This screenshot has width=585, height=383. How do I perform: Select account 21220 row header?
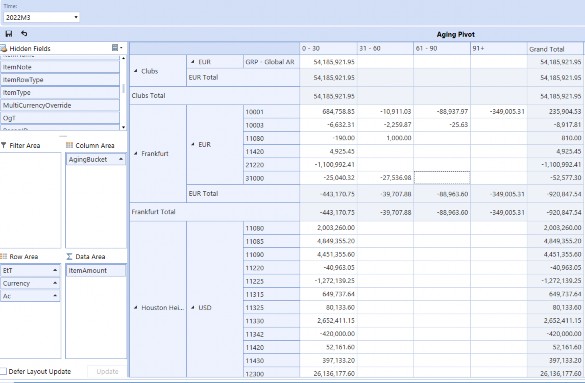(271, 165)
